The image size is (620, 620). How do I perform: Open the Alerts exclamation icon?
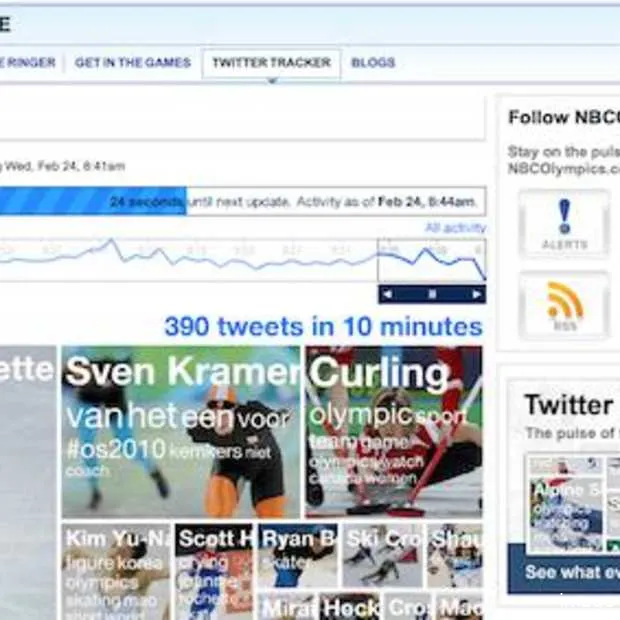click(x=564, y=224)
